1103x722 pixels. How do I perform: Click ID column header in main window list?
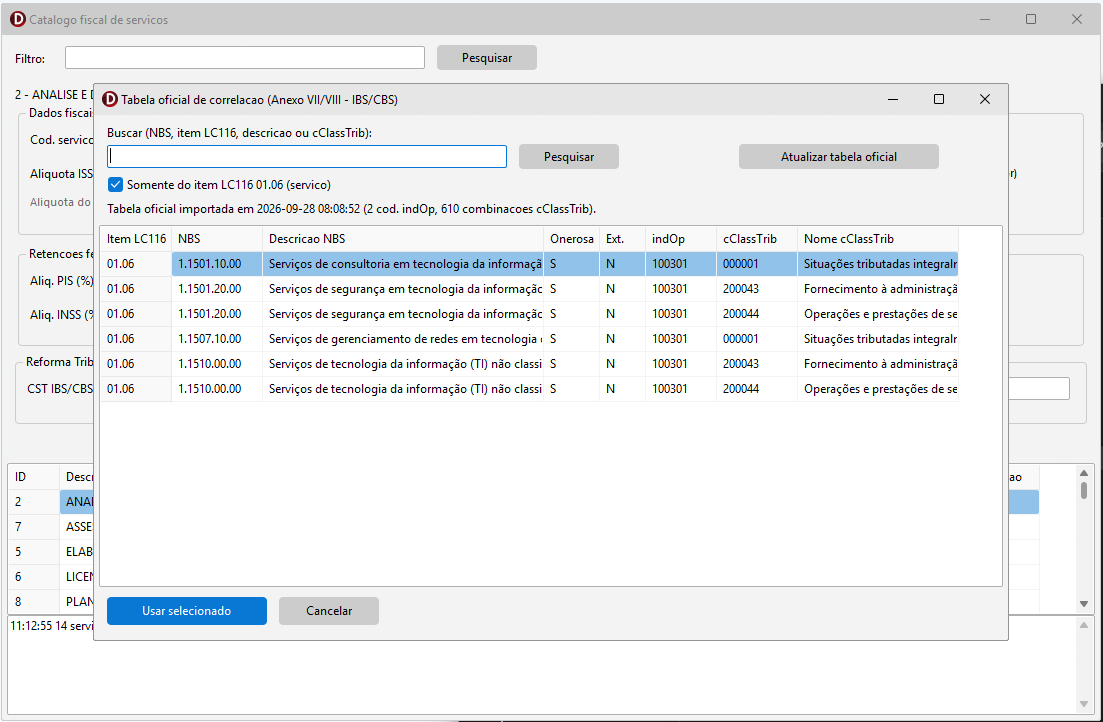point(34,476)
